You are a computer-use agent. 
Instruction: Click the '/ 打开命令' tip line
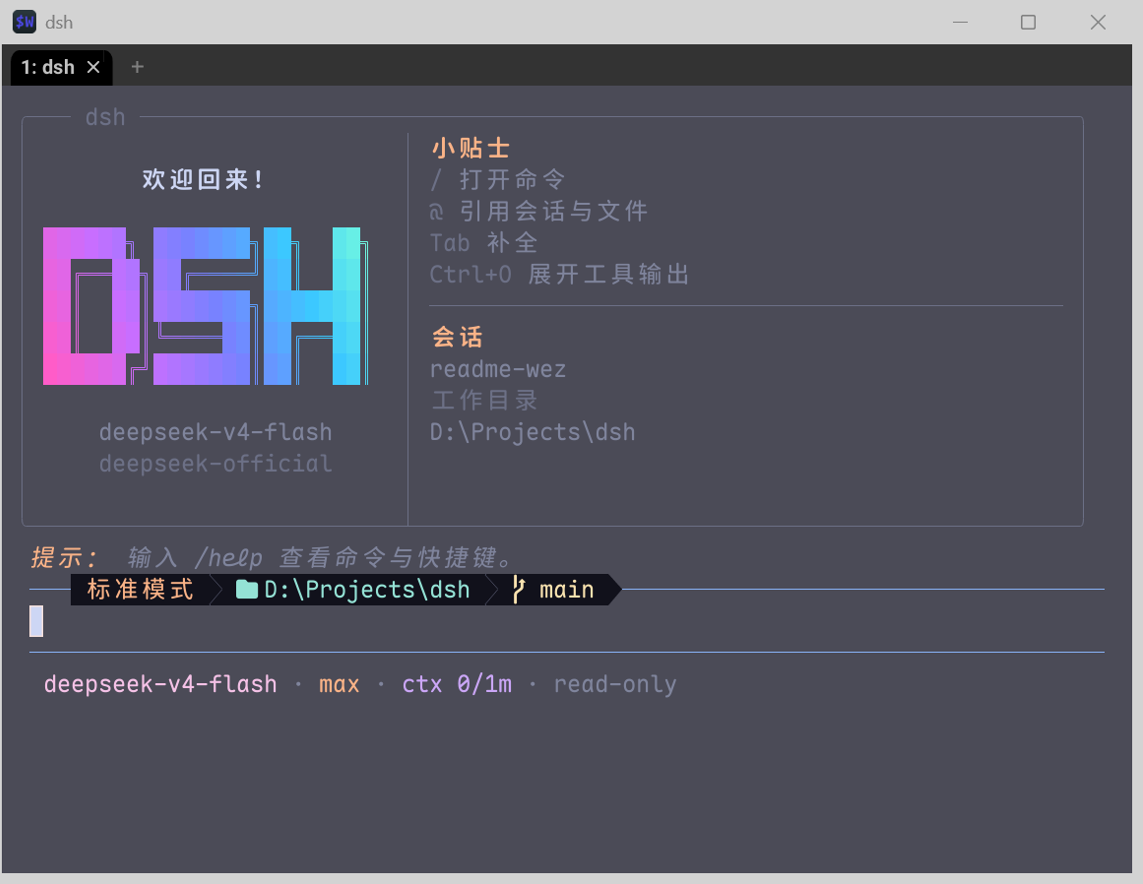point(498,179)
